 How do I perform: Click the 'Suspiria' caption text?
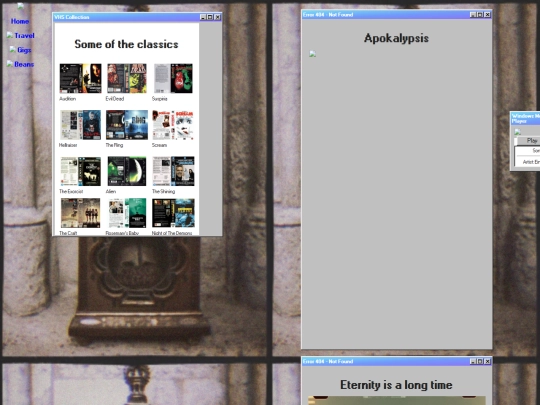160,99
